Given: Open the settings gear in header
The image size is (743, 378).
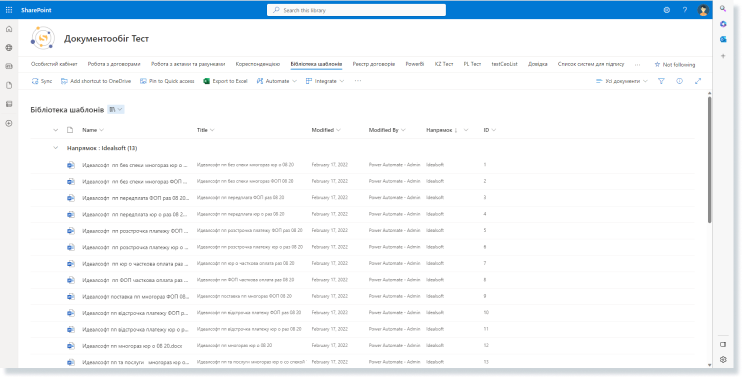Looking at the screenshot, I should click(x=667, y=10).
